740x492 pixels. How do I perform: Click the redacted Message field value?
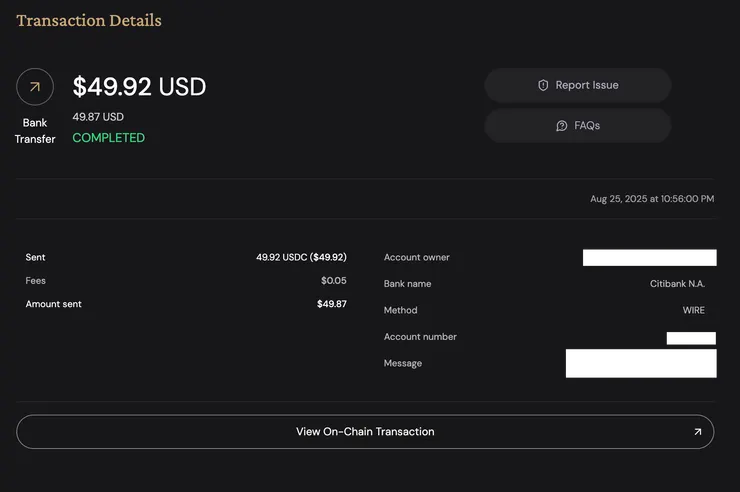coord(640,363)
